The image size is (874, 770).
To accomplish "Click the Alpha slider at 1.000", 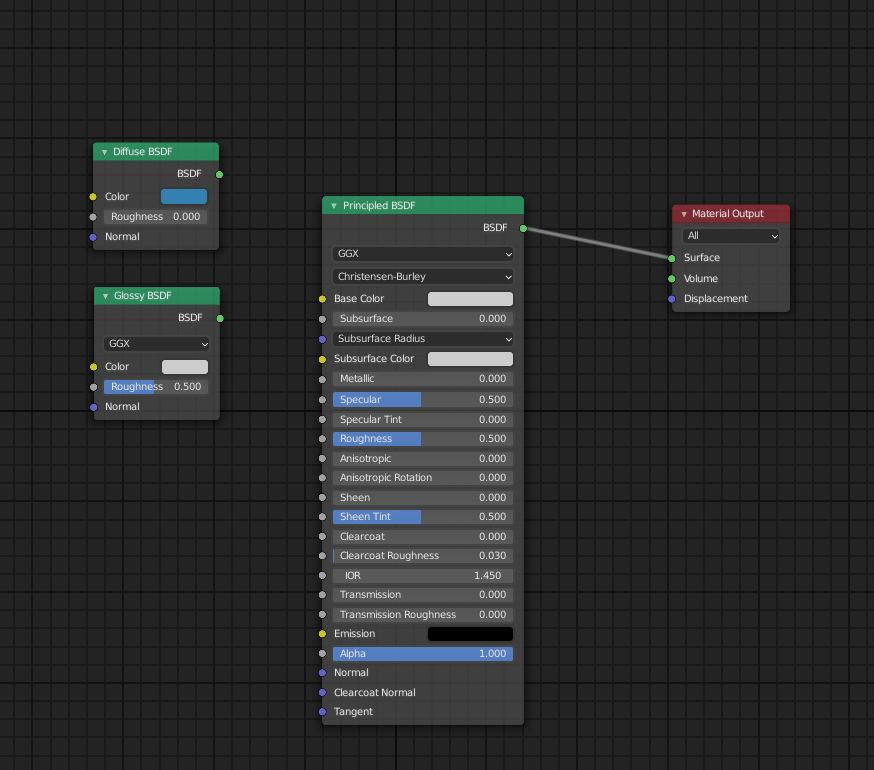I will (x=423, y=653).
